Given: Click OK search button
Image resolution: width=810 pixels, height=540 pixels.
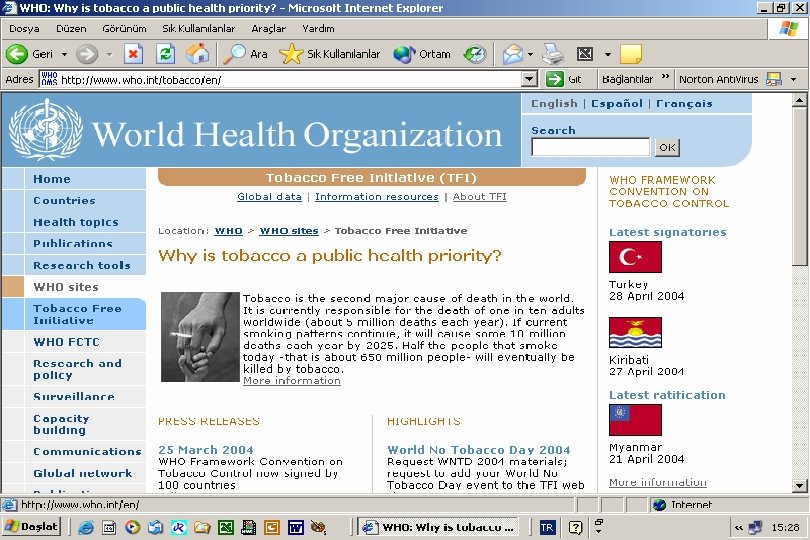Looking at the screenshot, I should pyautogui.click(x=667, y=147).
